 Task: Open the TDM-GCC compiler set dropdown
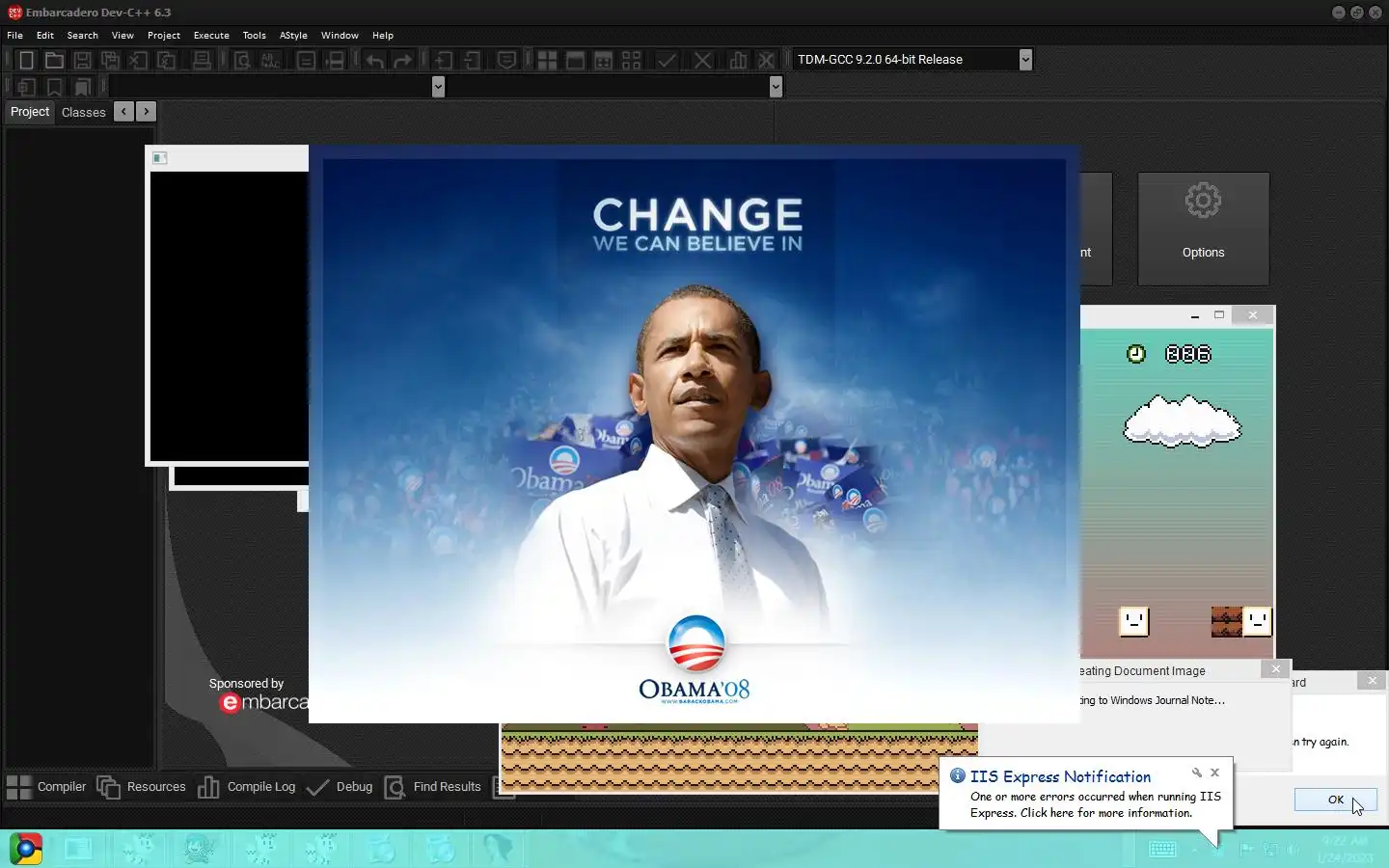(x=1025, y=60)
